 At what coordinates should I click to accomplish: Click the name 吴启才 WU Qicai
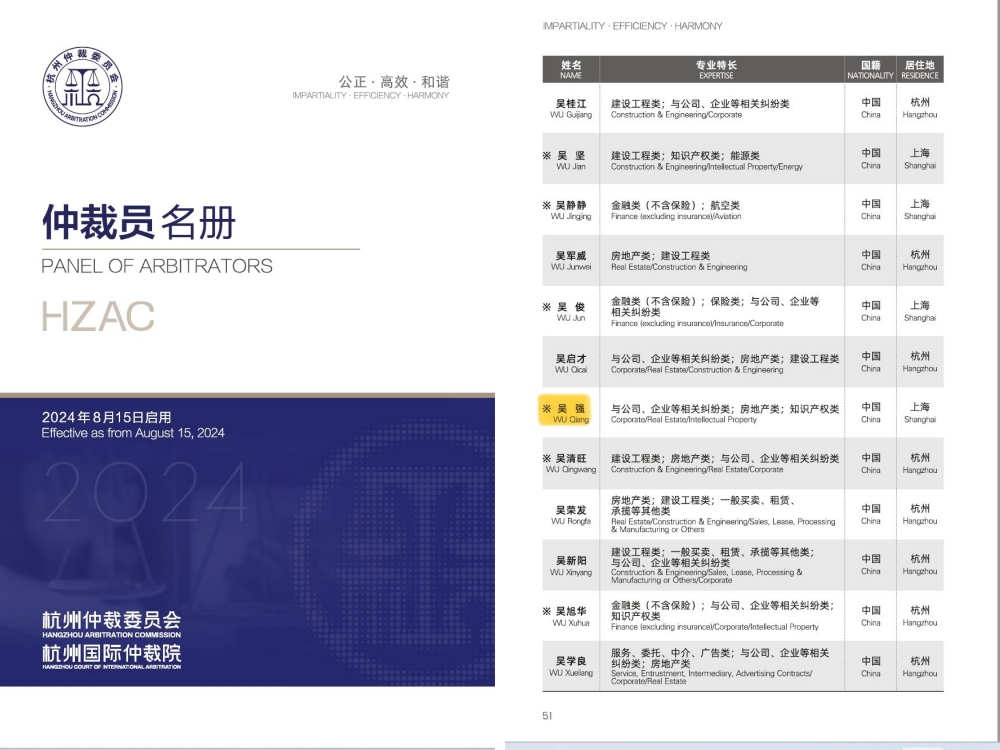click(571, 364)
